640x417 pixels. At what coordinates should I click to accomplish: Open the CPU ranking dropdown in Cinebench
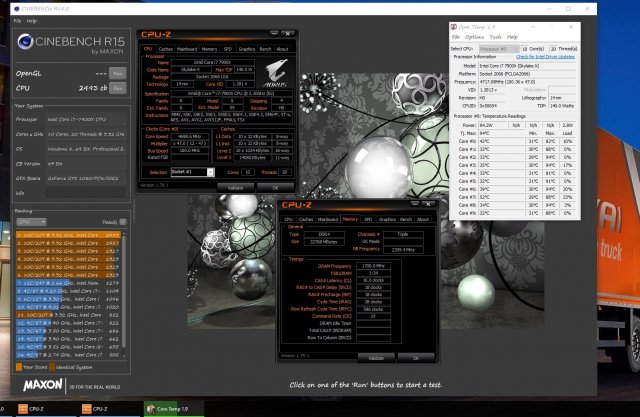(31, 222)
